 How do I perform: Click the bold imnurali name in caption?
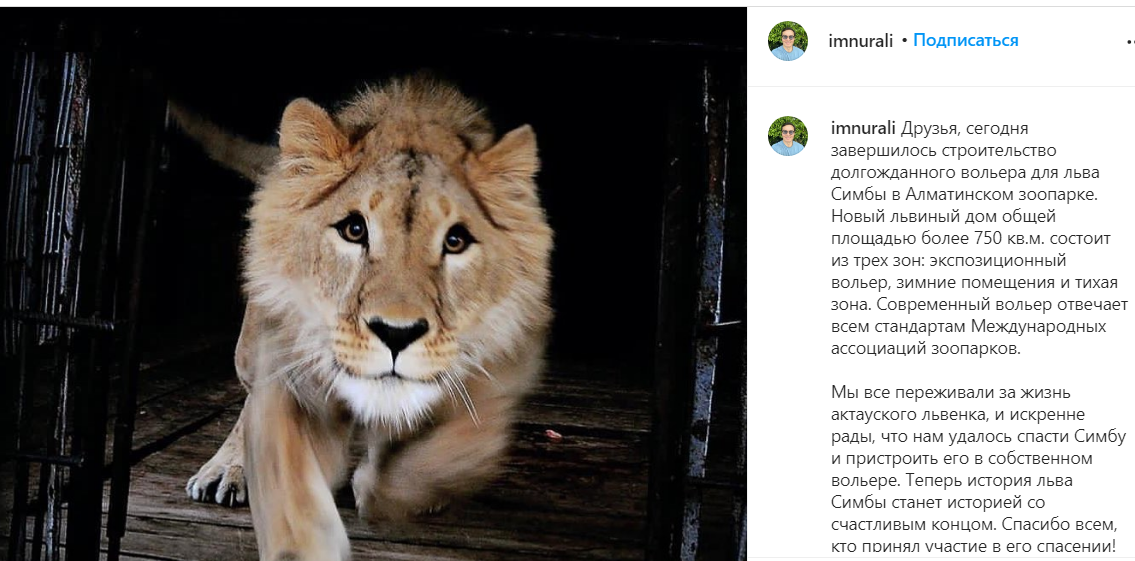tap(863, 129)
